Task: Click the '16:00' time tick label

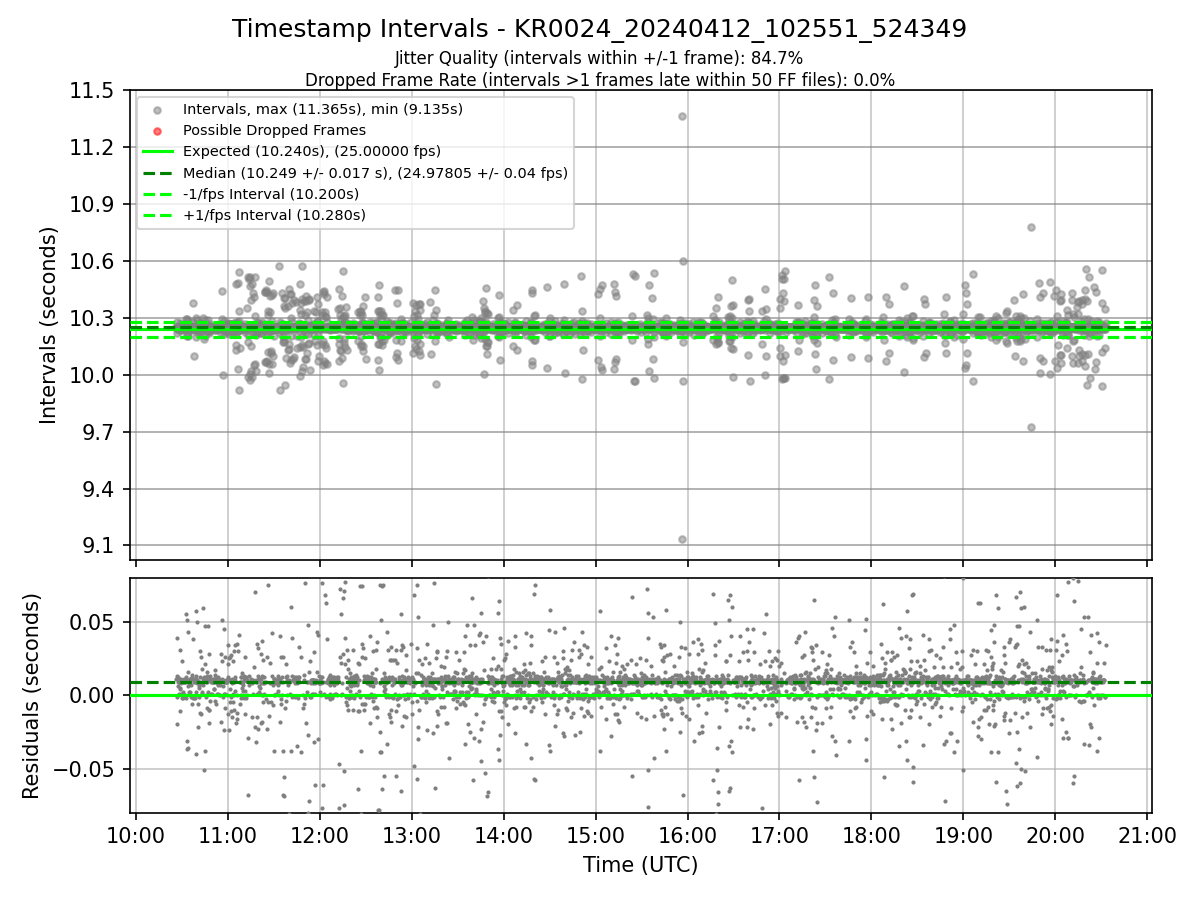Action: pos(687,834)
